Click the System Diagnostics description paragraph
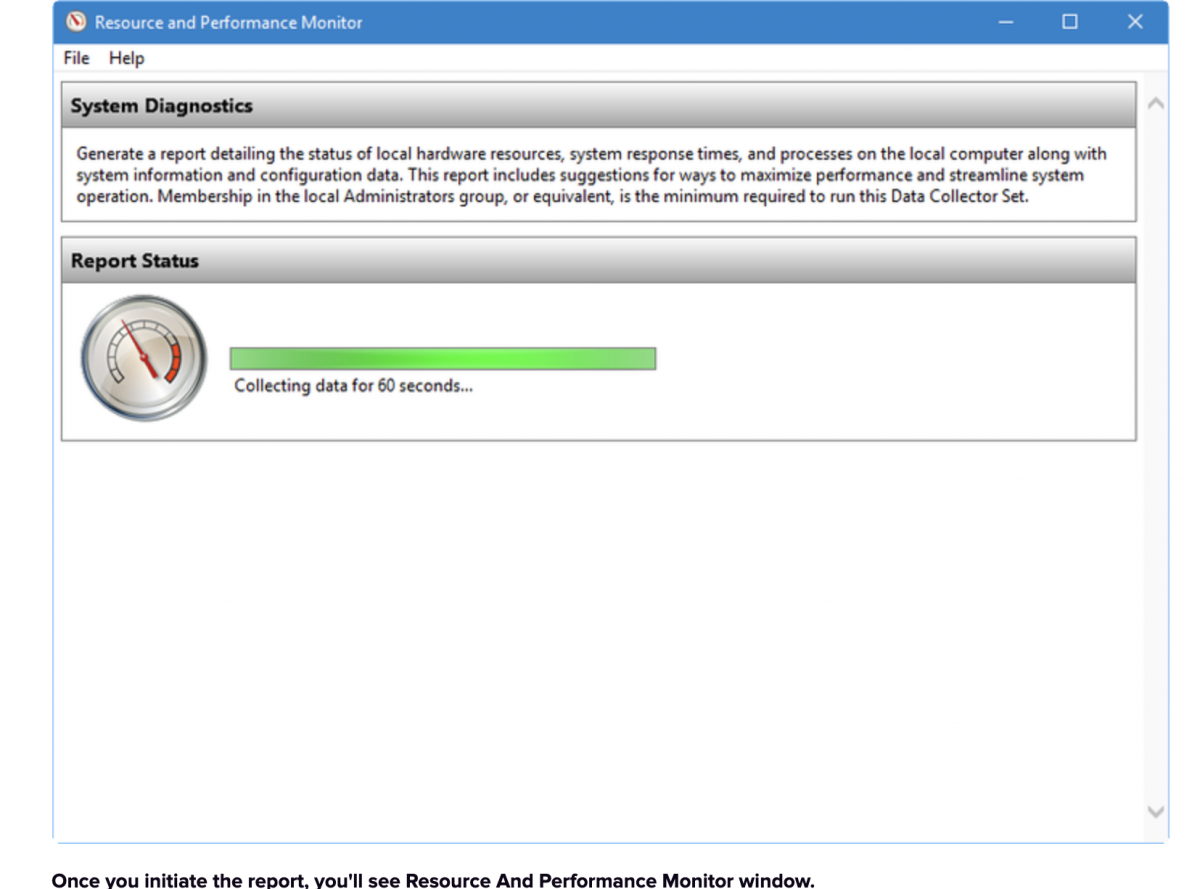The image size is (1200, 889). (x=591, y=175)
